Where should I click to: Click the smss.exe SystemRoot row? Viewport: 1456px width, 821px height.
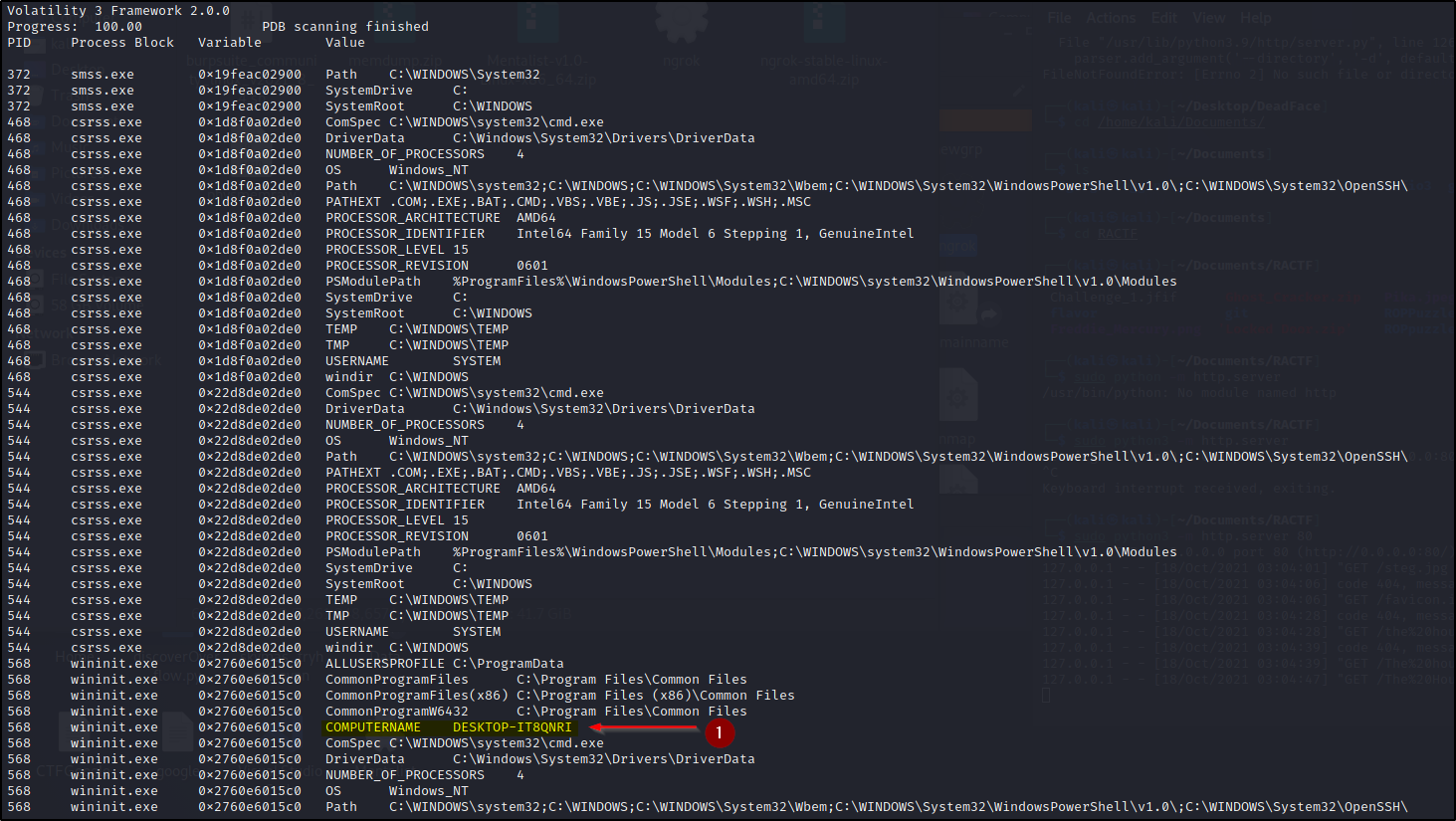point(270,106)
